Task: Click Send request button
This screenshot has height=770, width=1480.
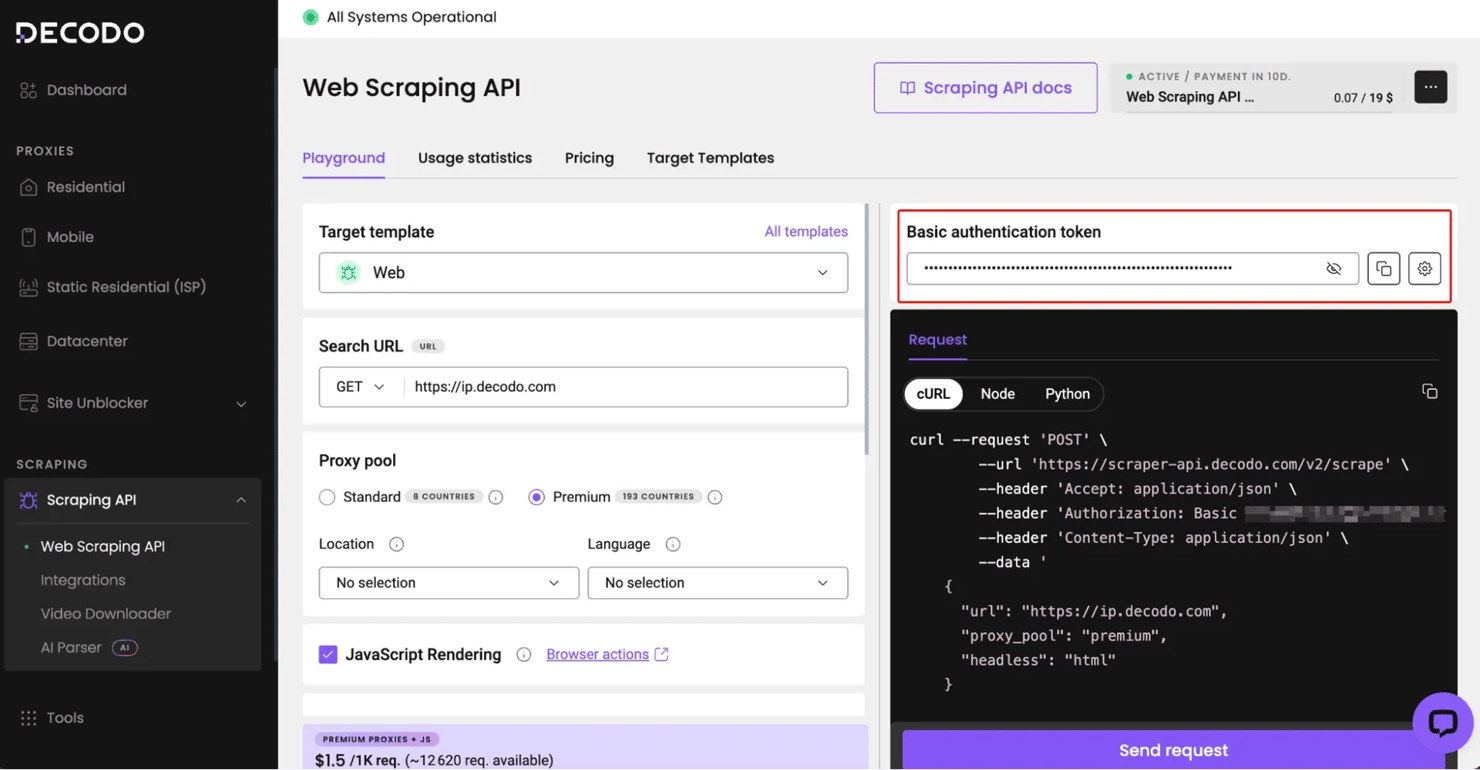Action: (x=1173, y=750)
